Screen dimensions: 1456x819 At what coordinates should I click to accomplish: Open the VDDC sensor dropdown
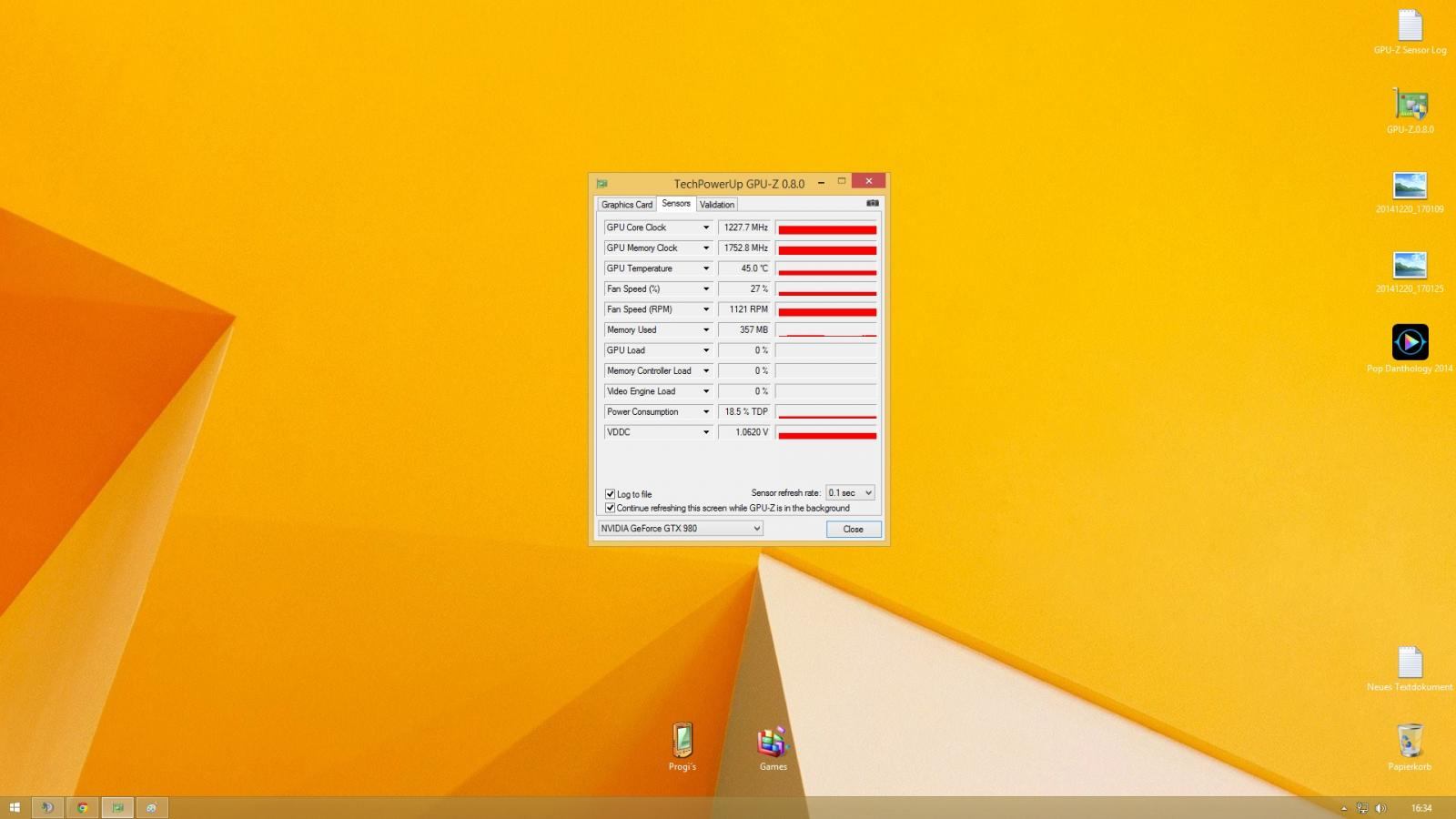pyautogui.click(x=705, y=432)
